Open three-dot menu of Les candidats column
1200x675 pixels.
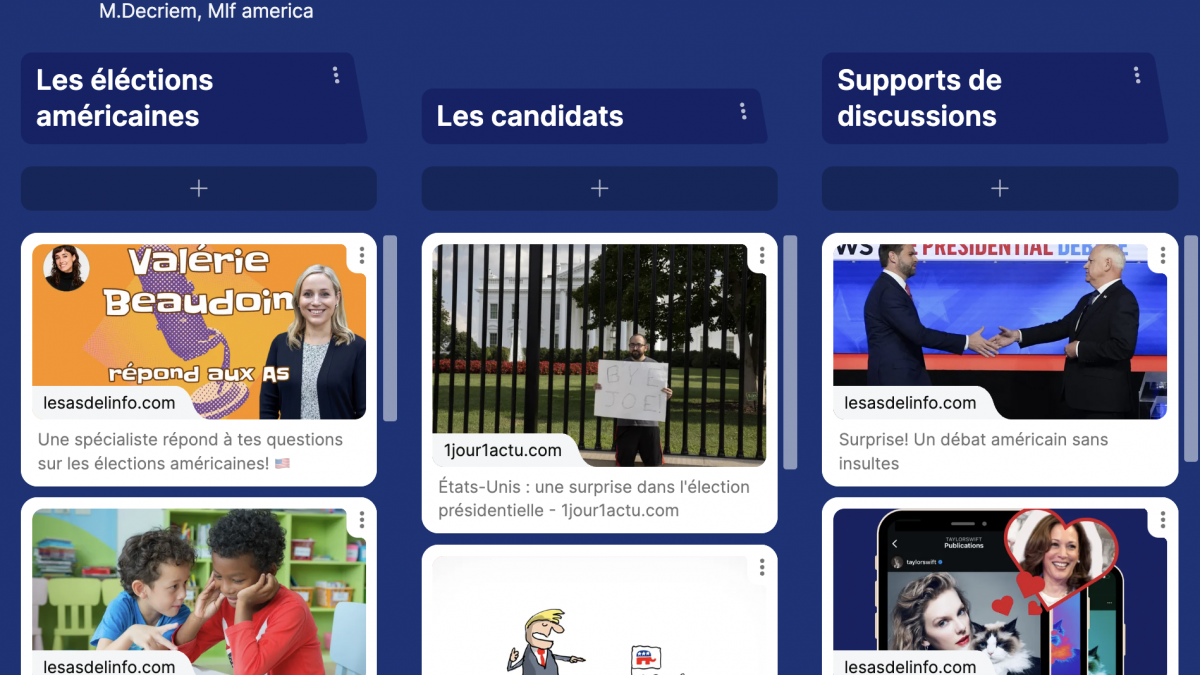click(x=743, y=111)
